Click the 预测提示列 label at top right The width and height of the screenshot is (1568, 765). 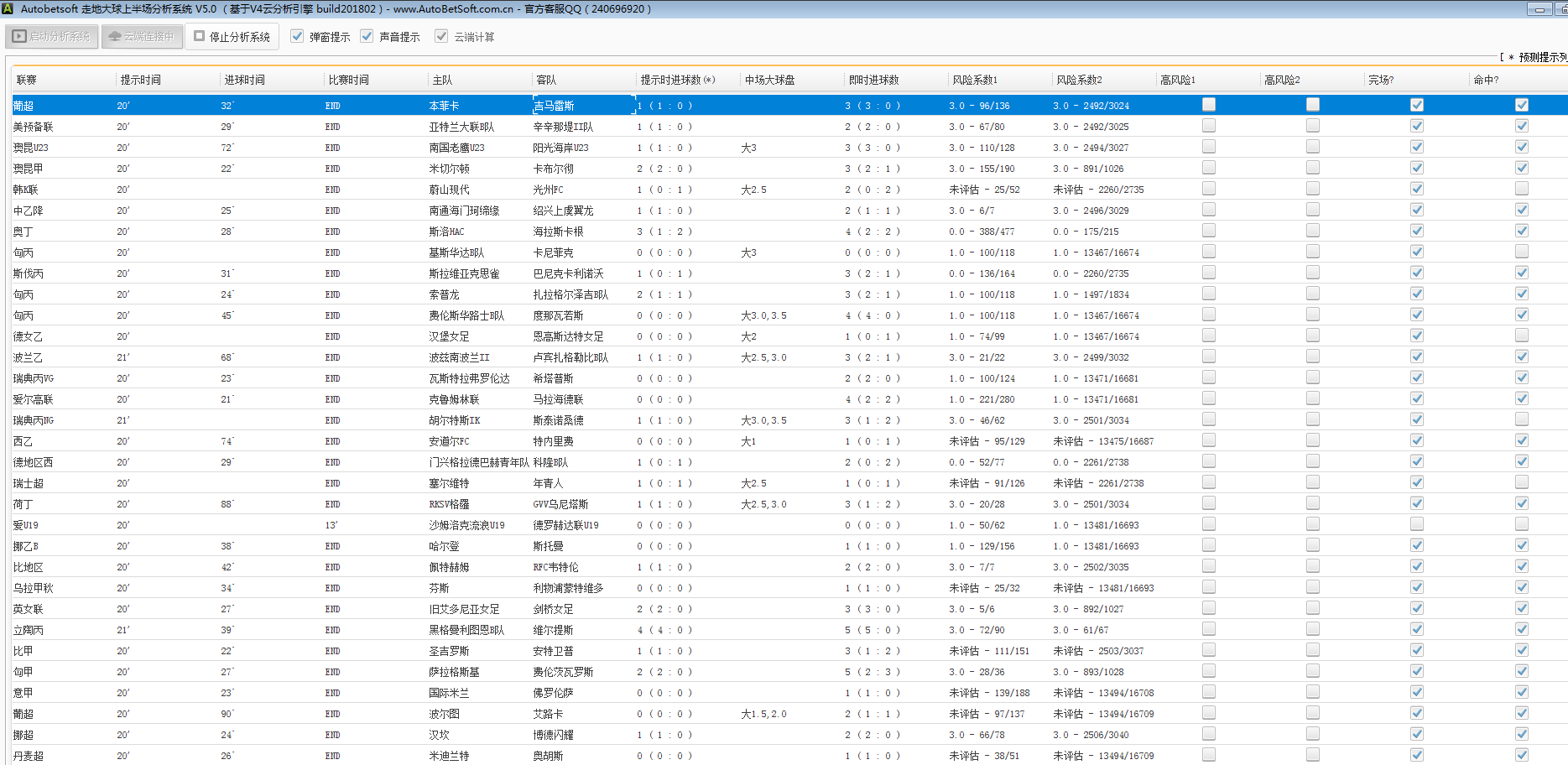tap(1542, 57)
